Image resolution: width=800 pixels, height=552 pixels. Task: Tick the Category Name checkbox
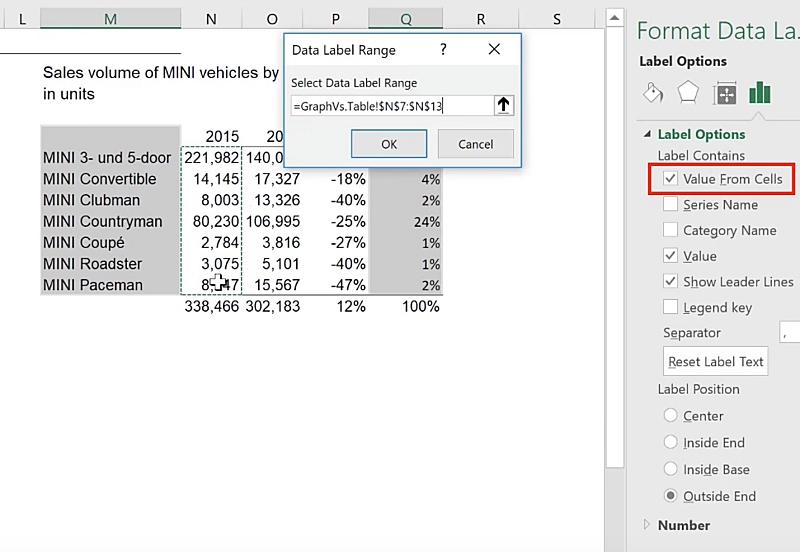pyautogui.click(x=670, y=231)
